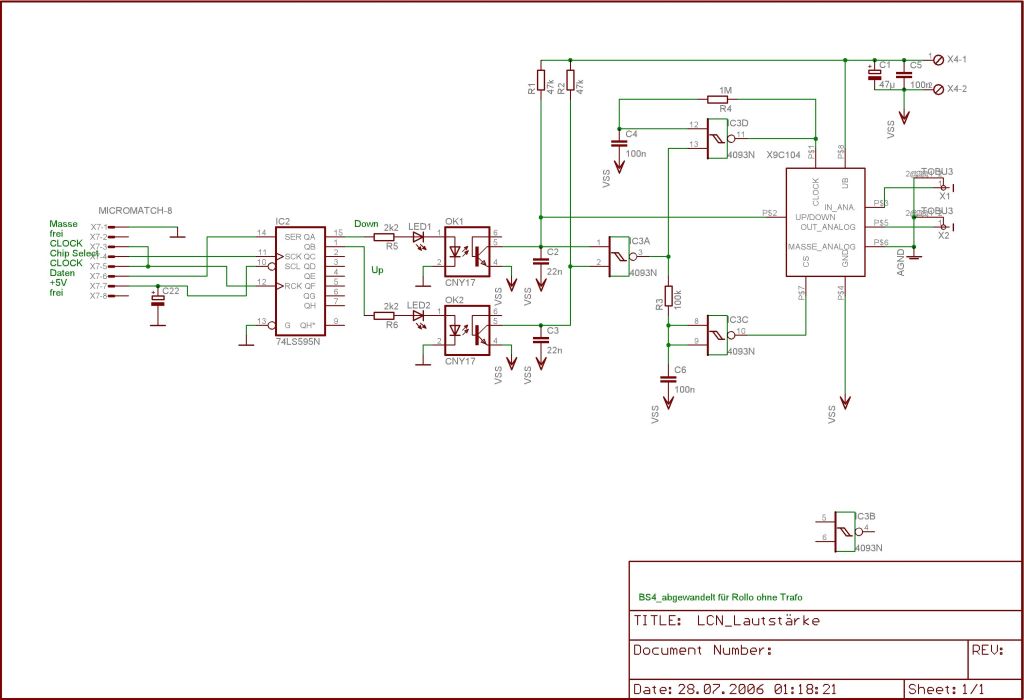Click the C22 capacitor near the connector
This screenshot has height=700, width=1024.
click(x=157, y=299)
